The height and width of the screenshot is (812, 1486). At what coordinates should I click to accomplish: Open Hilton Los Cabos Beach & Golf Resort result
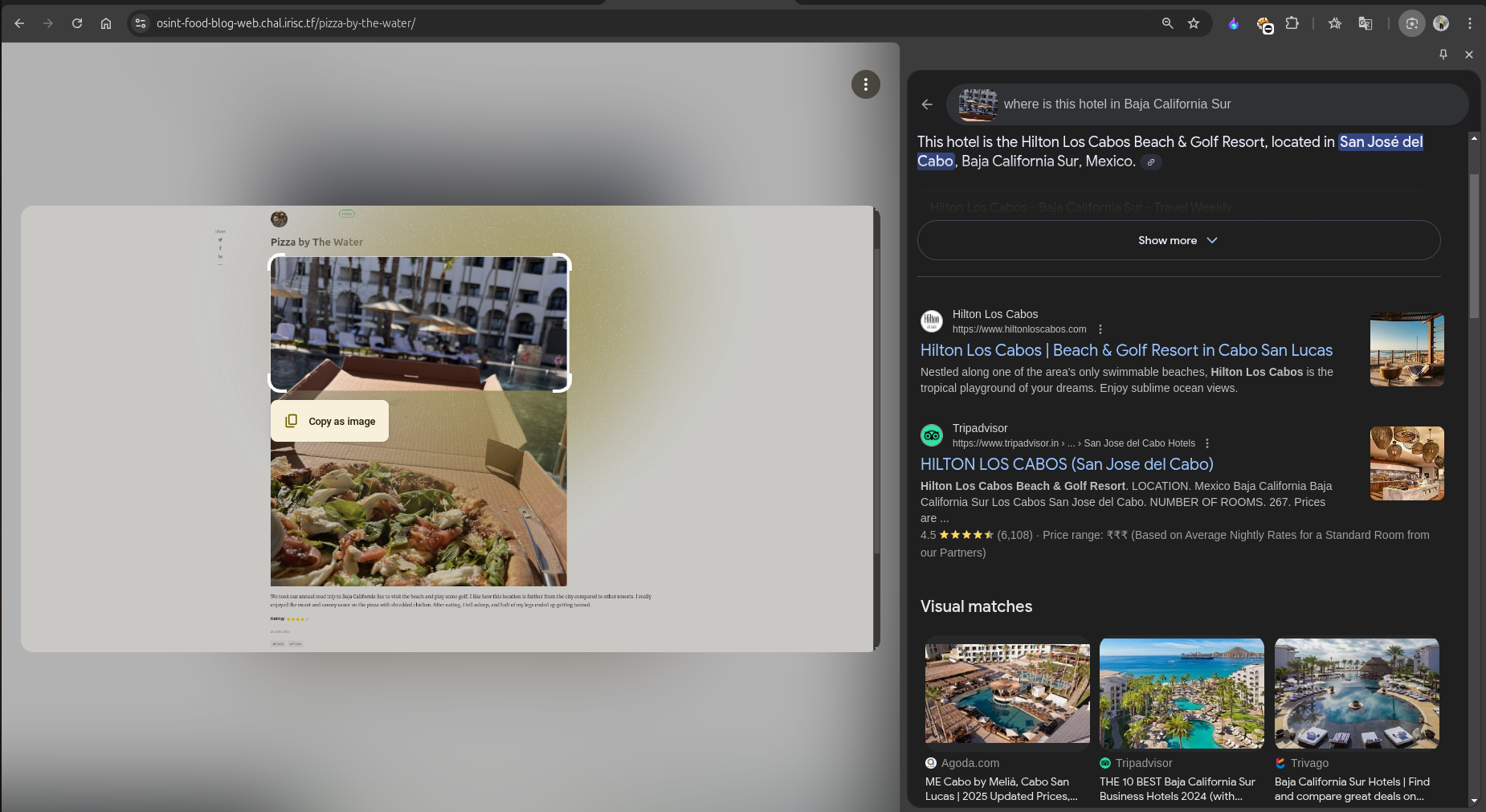(x=1126, y=350)
